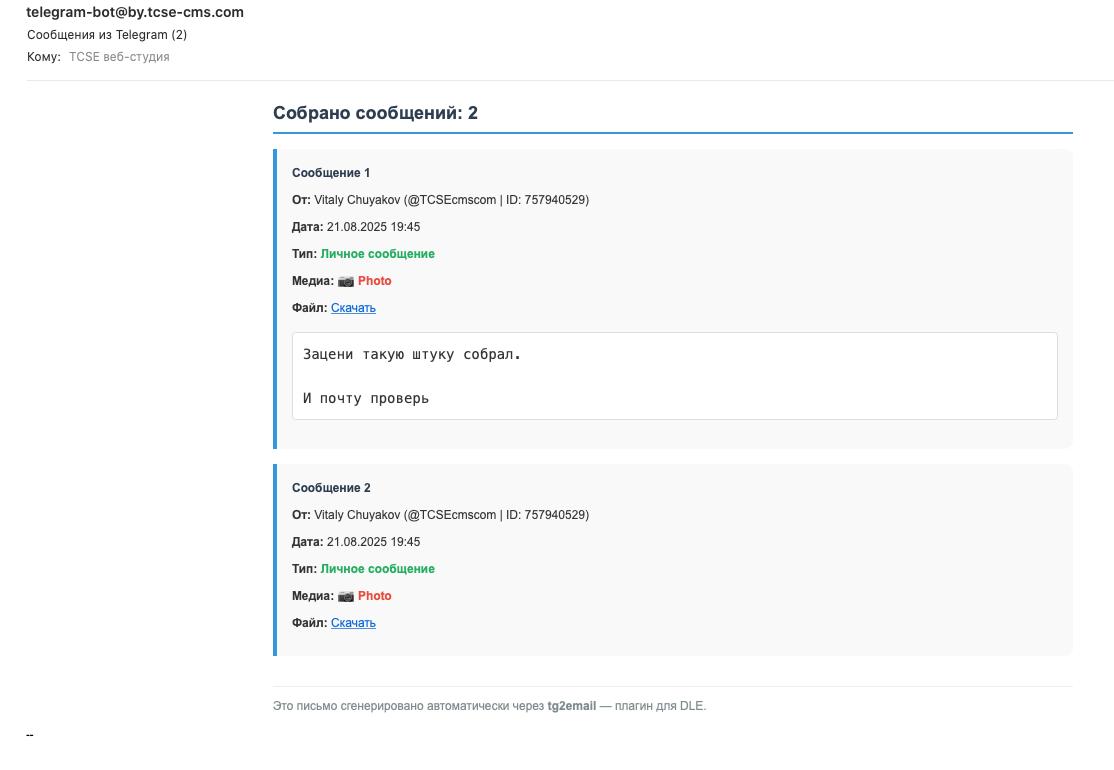This screenshot has width=1114, height=770.
Task: Click text Зацени такую штуку собрал.
Action: point(412,354)
